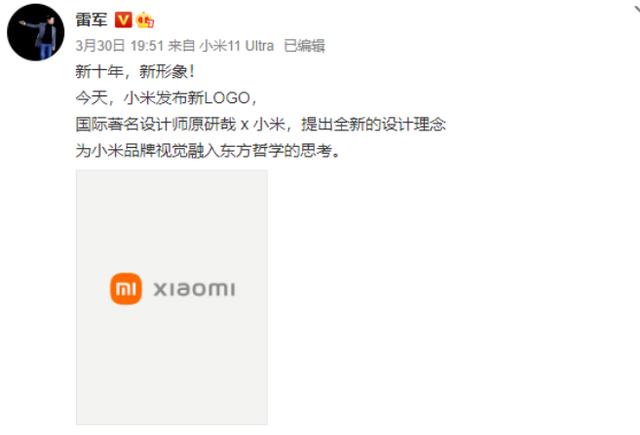Click the line 今天，小米发布新LOGO
This screenshot has width=640, height=435.
[x=167, y=98]
